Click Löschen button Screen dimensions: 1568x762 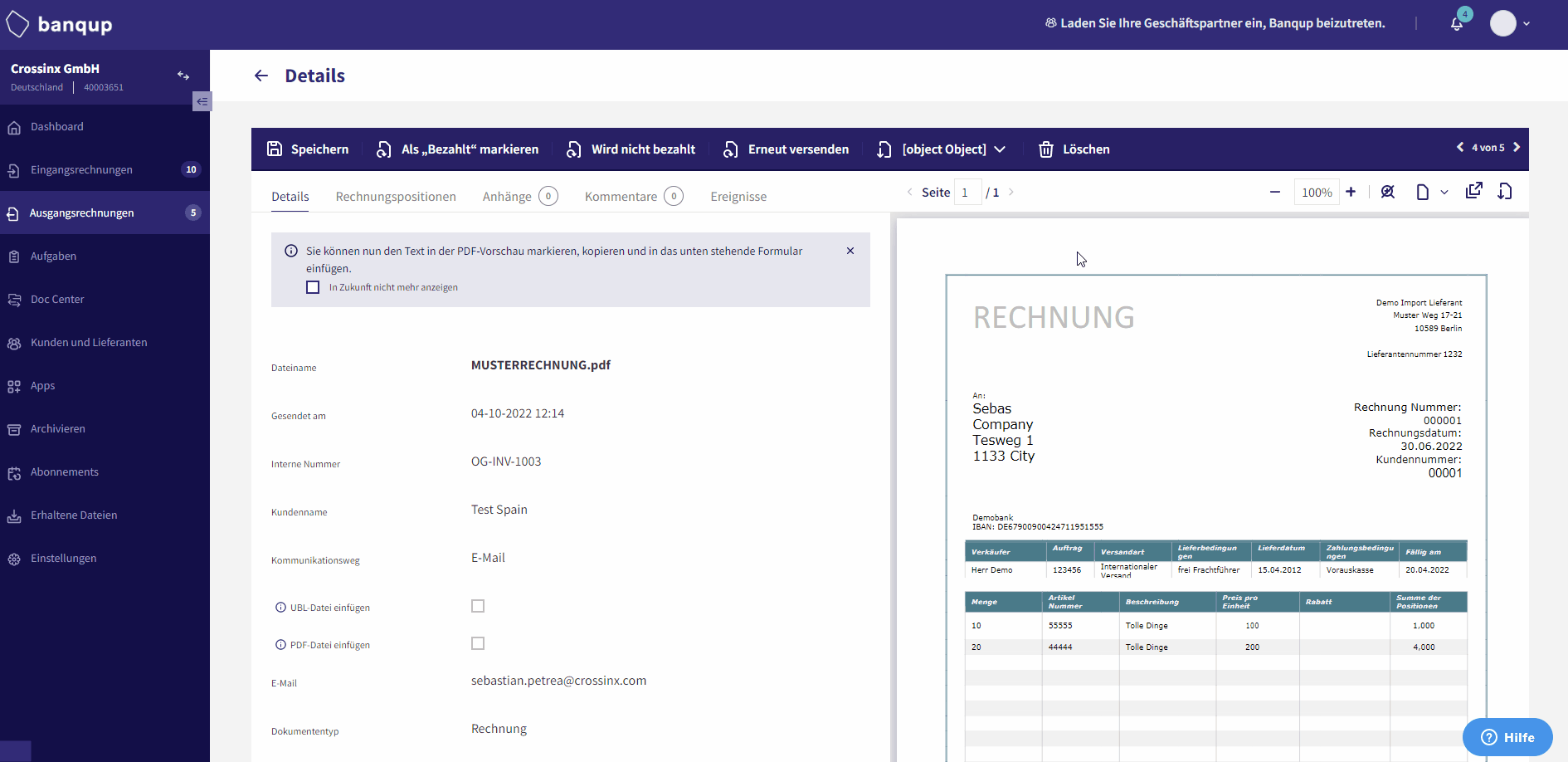tap(1074, 149)
